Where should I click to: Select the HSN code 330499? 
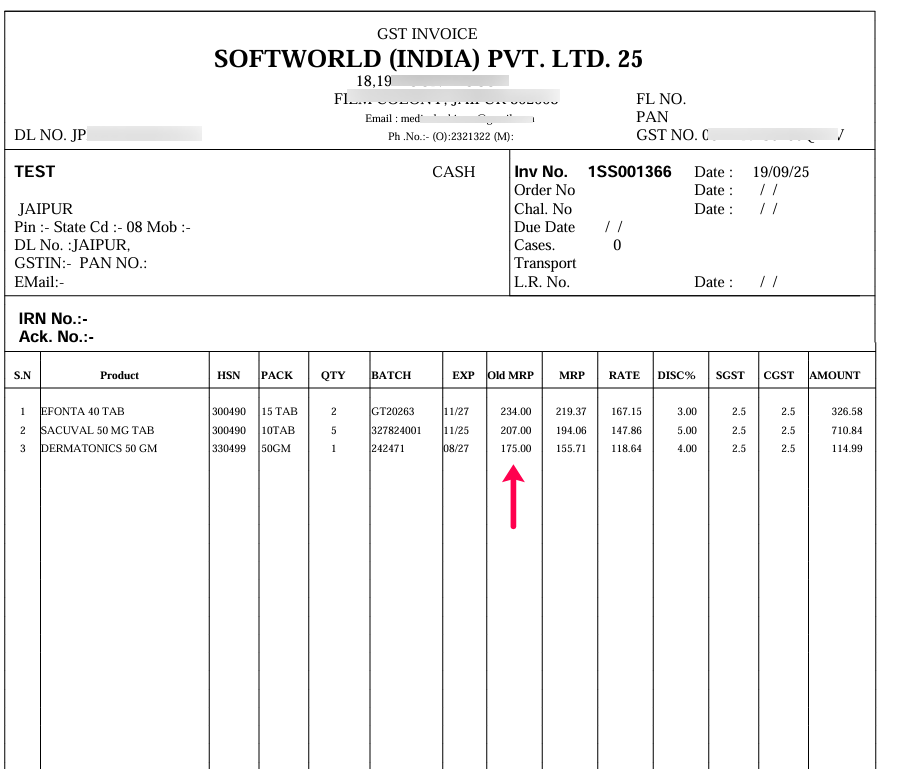coord(227,448)
